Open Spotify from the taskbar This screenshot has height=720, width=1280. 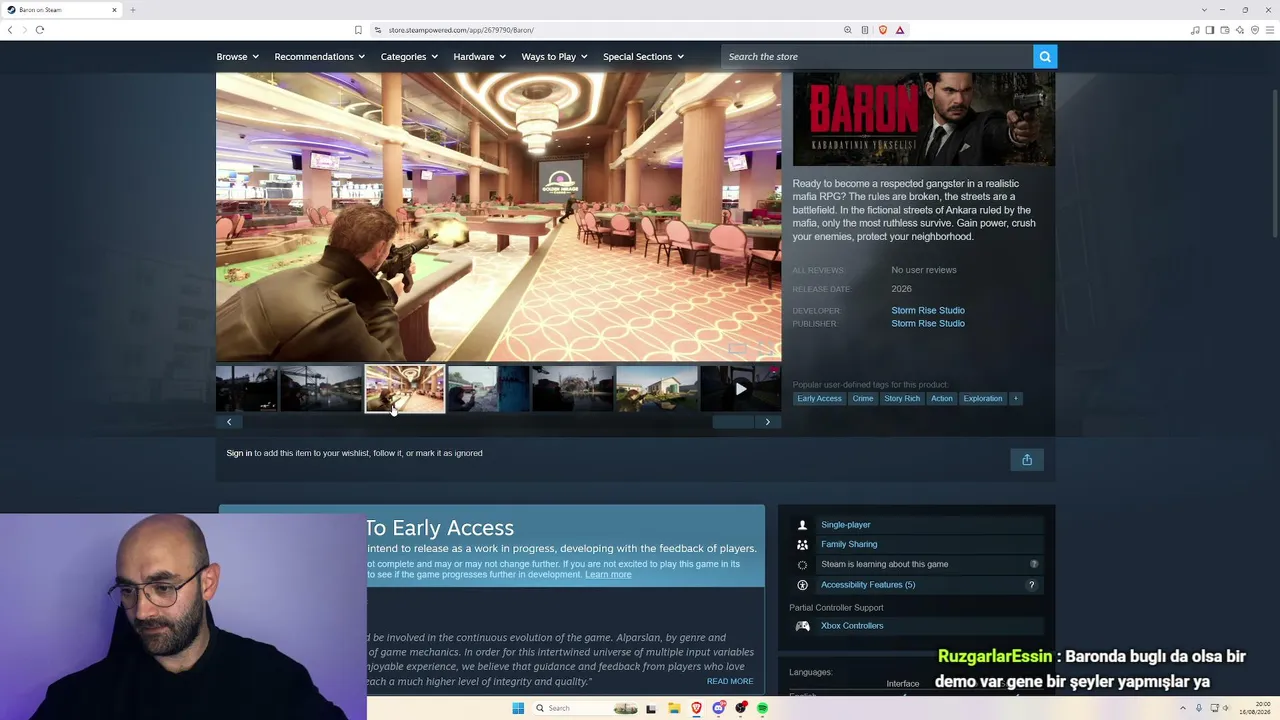point(762,708)
